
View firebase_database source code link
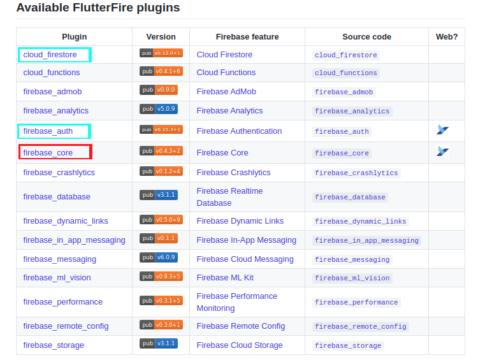pyautogui.click(x=350, y=197)
